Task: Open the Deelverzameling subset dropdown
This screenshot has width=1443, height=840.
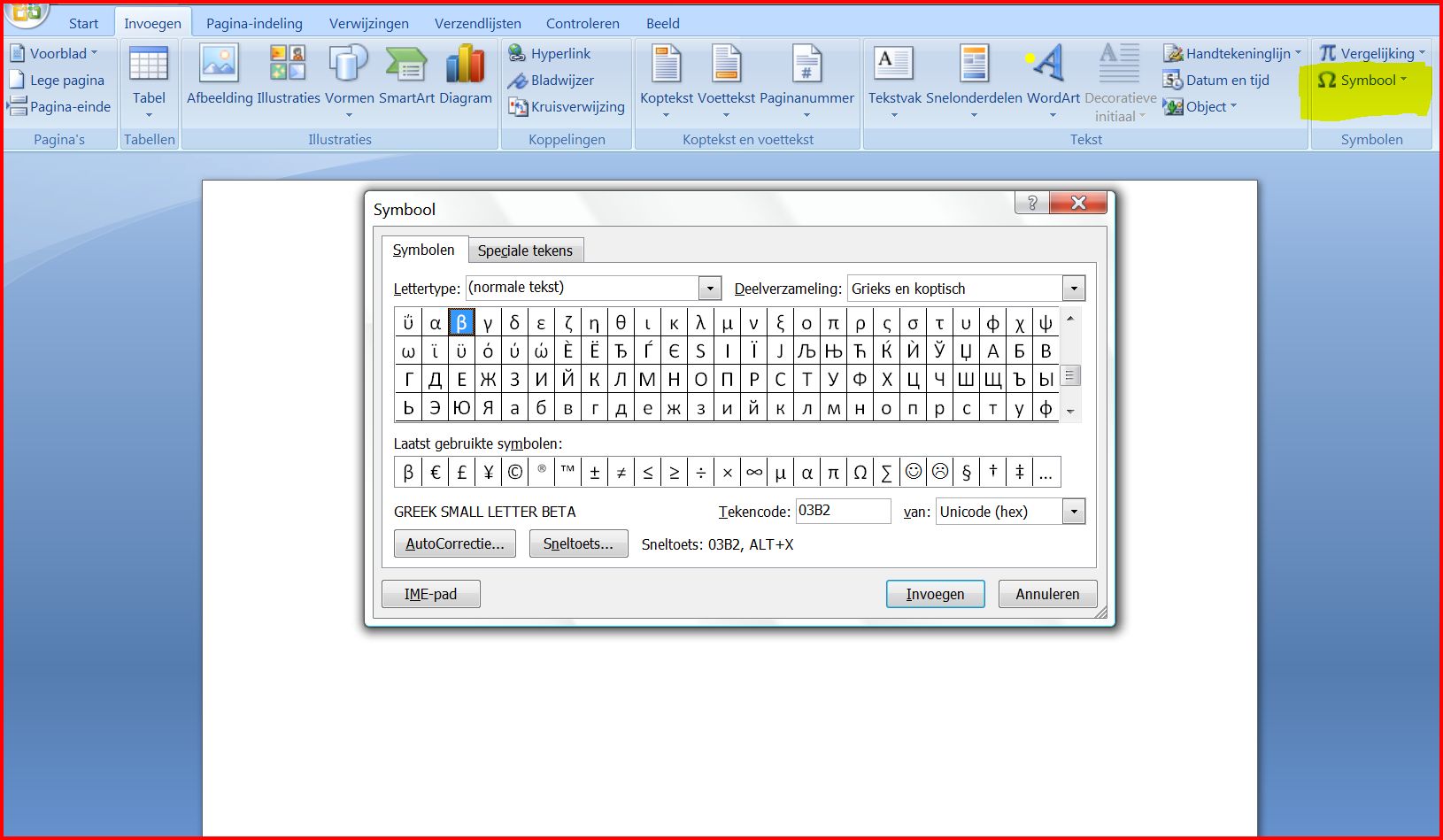Action: [1073, 289]
